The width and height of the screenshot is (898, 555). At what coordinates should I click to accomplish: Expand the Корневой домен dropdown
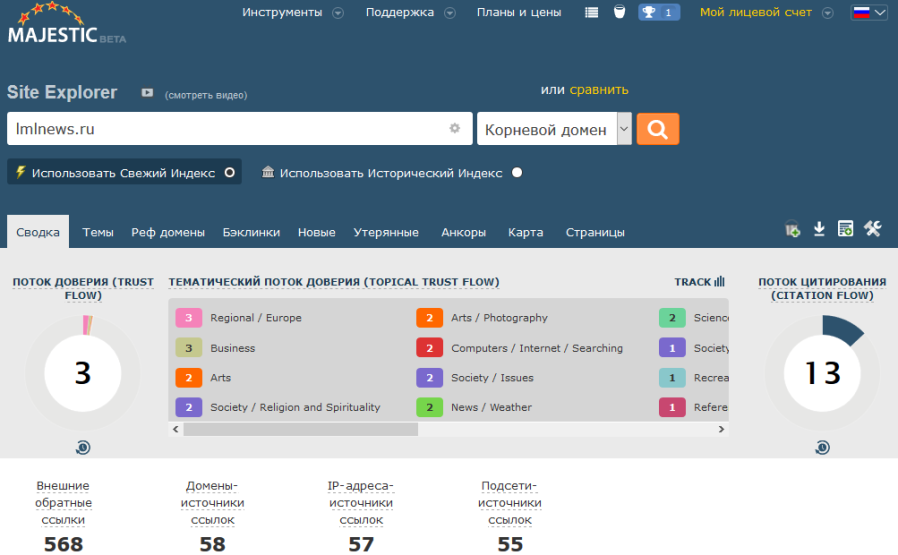(x=624, y=129)
